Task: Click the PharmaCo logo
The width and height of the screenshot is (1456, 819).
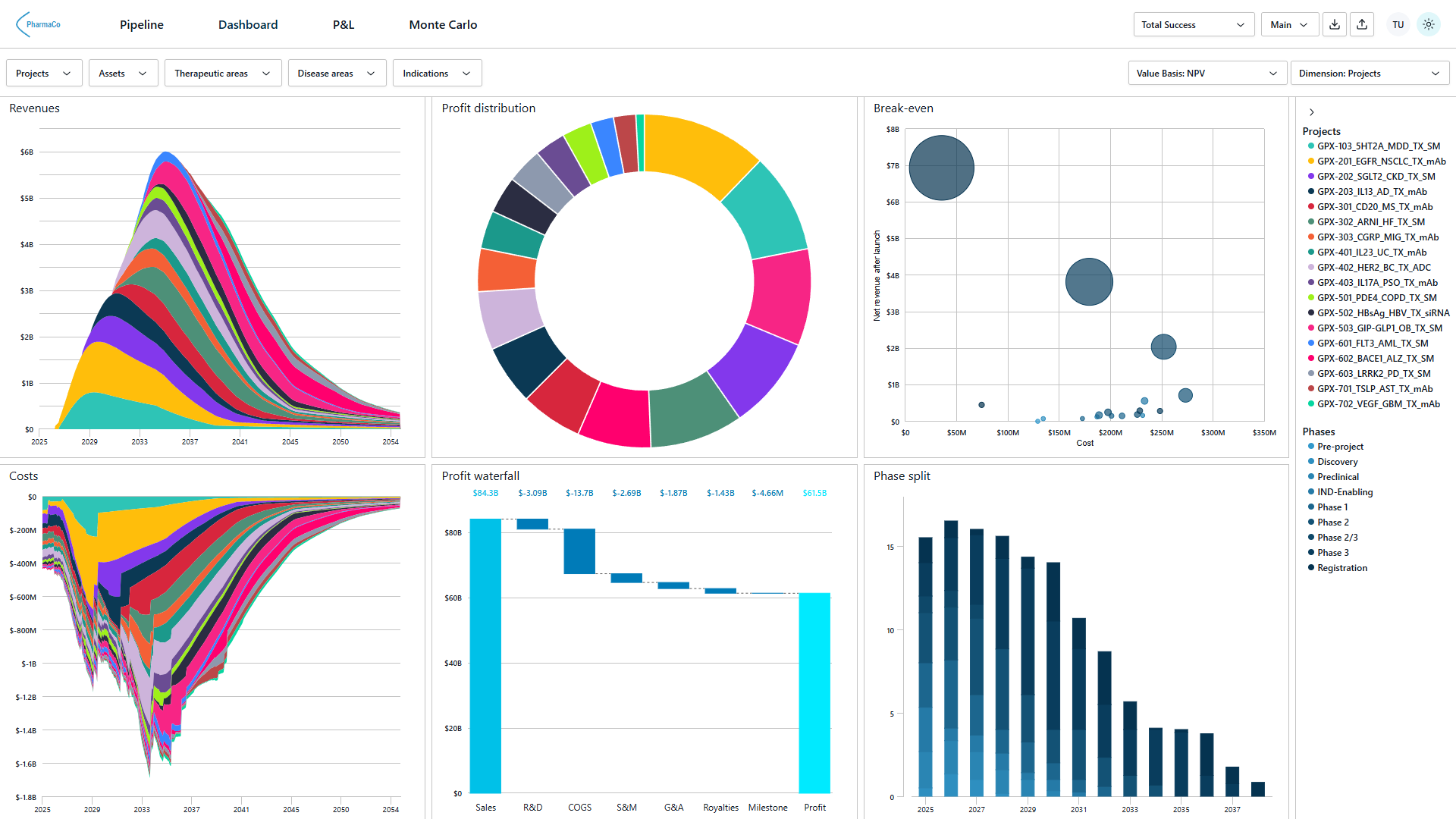Action: pos(36,24)
